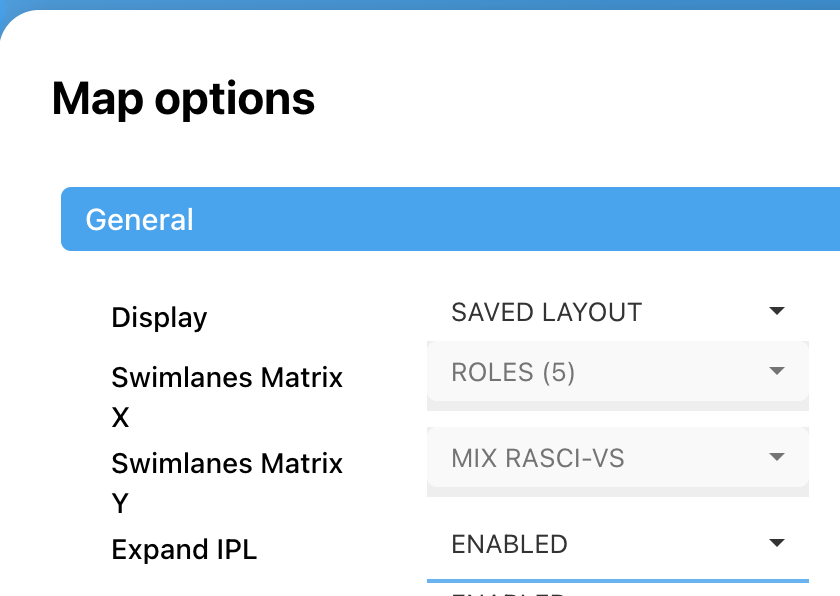Click the Expand IPL dropdown arrow
The height and width of the screenshot is (596, 840).
[777, 544]
